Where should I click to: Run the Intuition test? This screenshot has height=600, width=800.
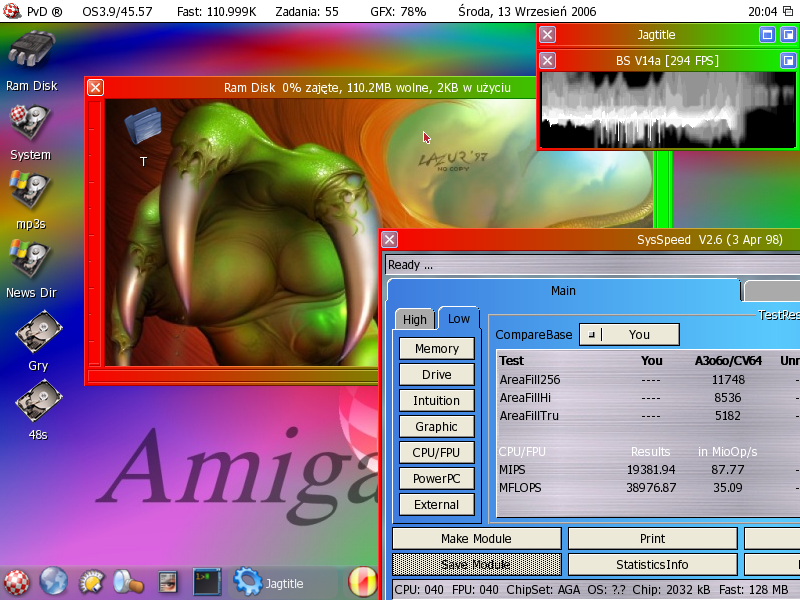click(x=437, y=401)
